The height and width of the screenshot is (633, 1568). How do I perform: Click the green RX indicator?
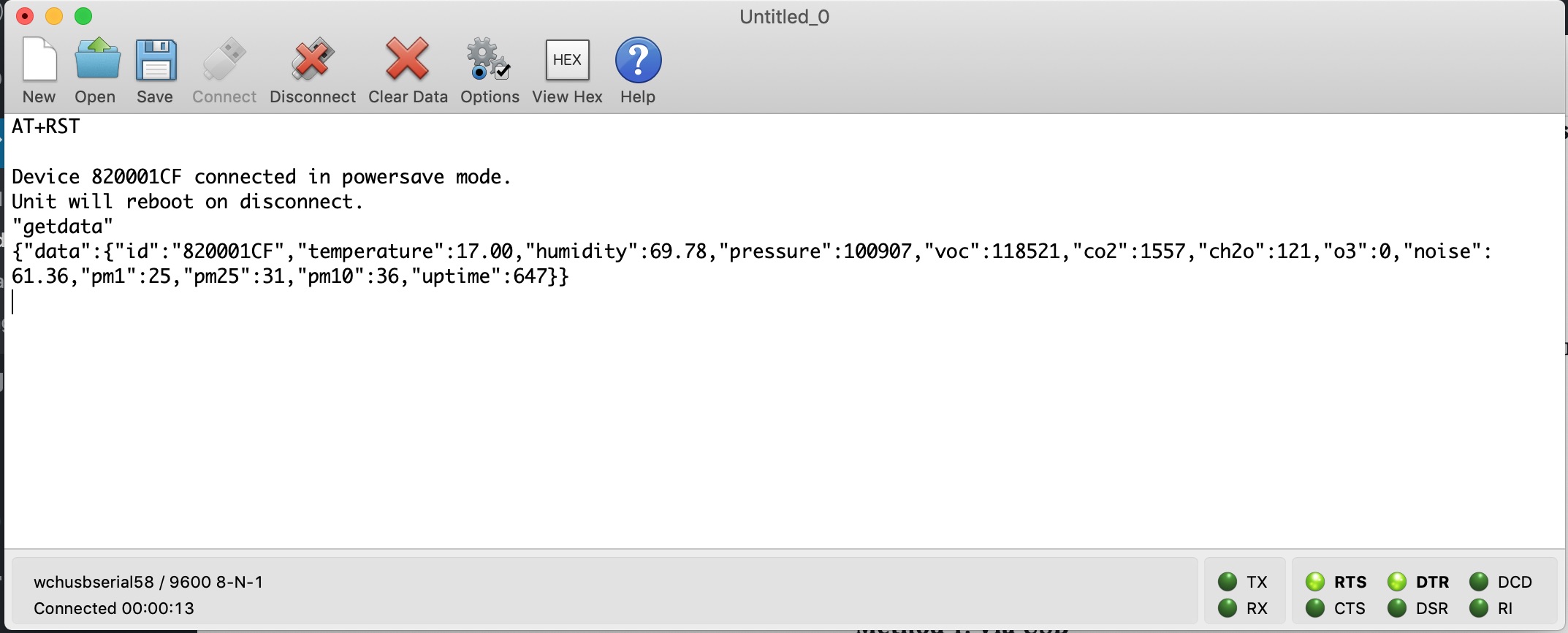tap(1228, 607)
